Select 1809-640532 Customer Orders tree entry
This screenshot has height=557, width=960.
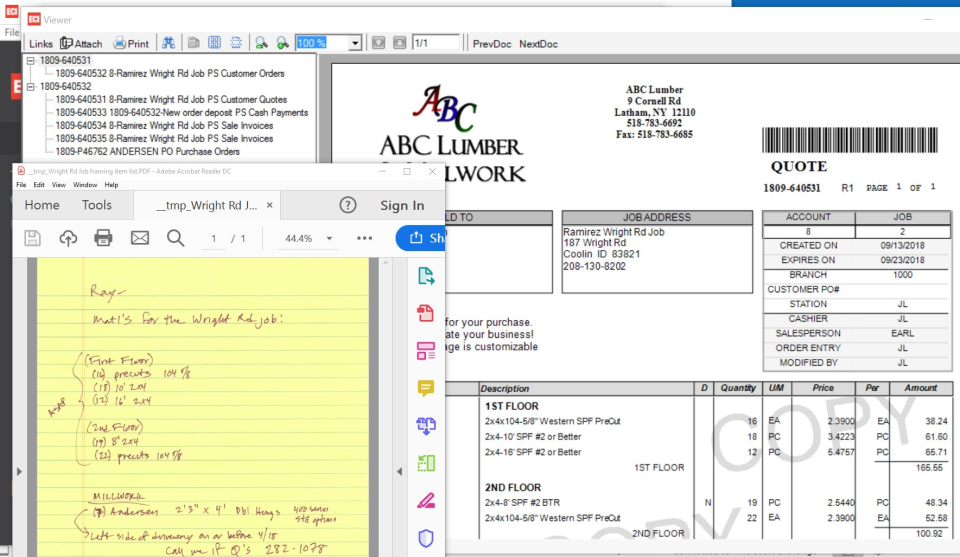coord(170,73)
